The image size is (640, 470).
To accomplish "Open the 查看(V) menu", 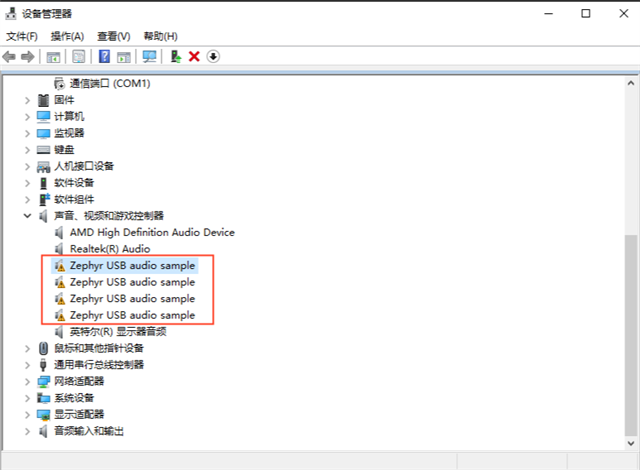I will 113,36.
